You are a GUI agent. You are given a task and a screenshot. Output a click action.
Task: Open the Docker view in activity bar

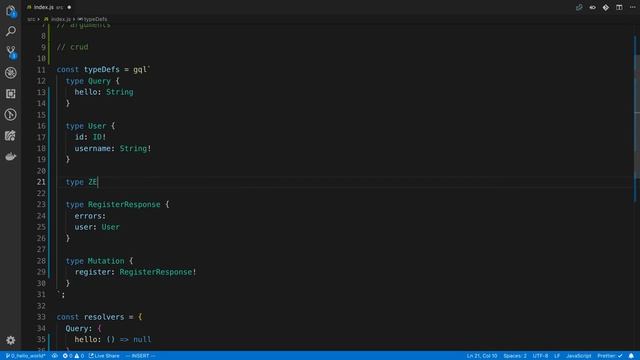[x=11, y=156]
